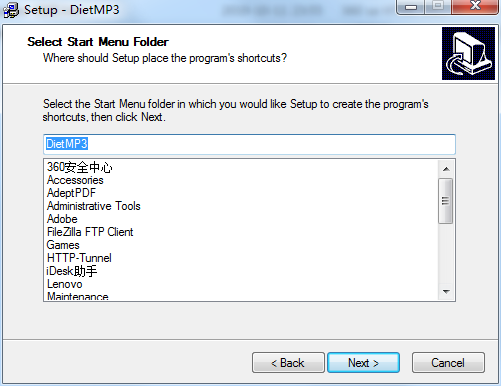Screen dimensions: 501x386
Task: Choose Administrative Tools folder
Action: coord(94,206)
